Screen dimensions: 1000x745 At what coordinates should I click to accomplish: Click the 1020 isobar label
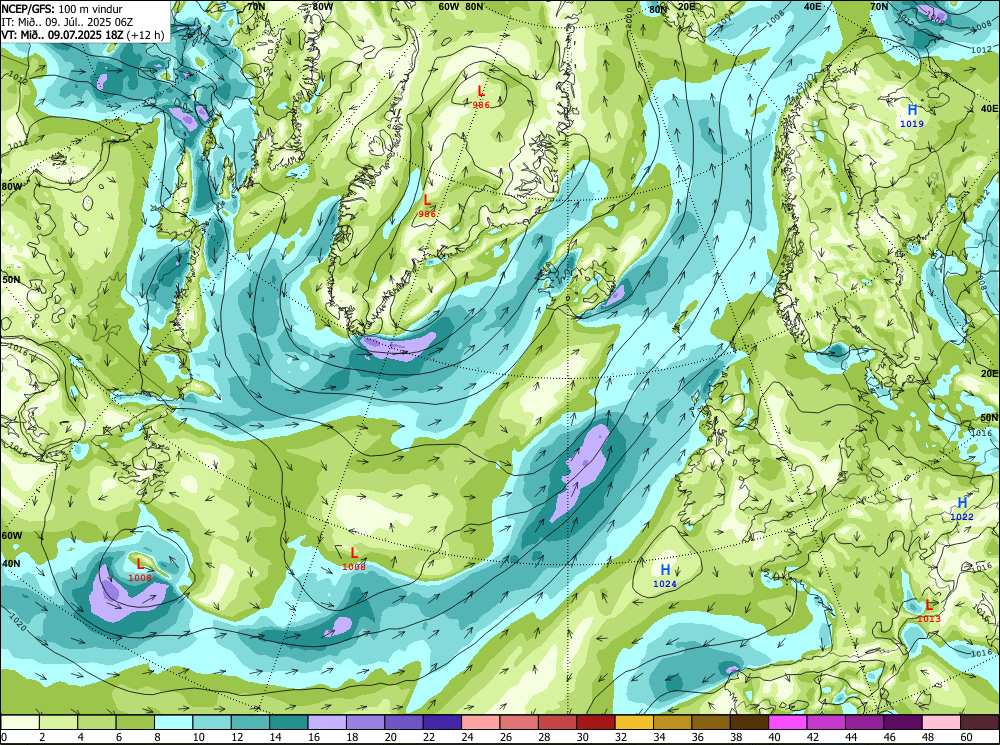17,622
